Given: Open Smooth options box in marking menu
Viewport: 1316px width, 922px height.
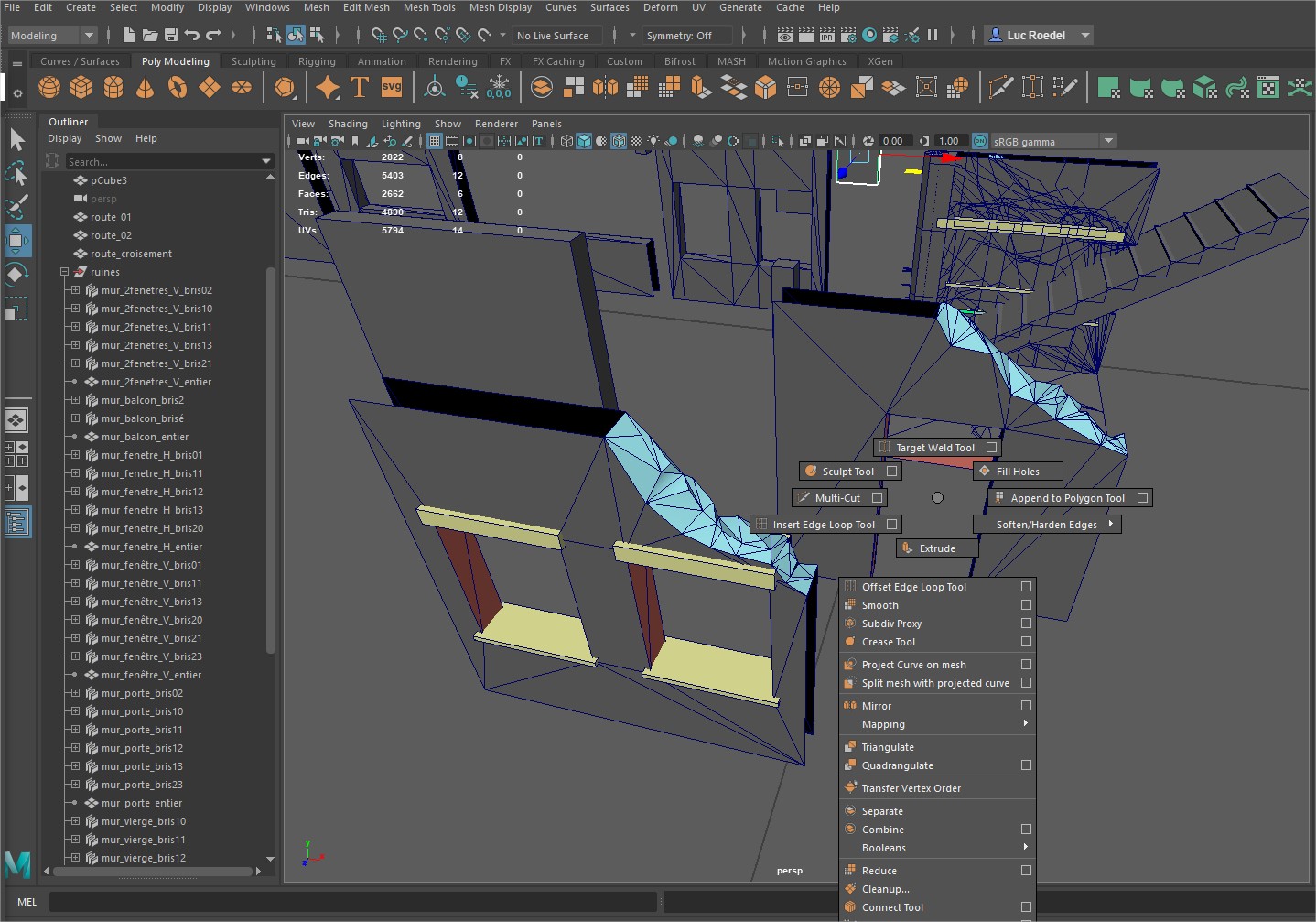Looking at the screenshot, I should click(1026, 605).
